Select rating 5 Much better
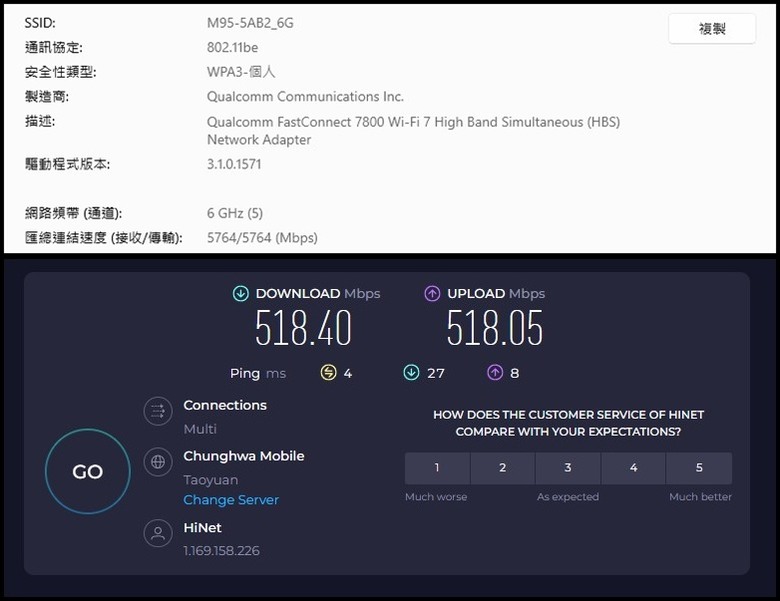780x601 pixels. 699,468
